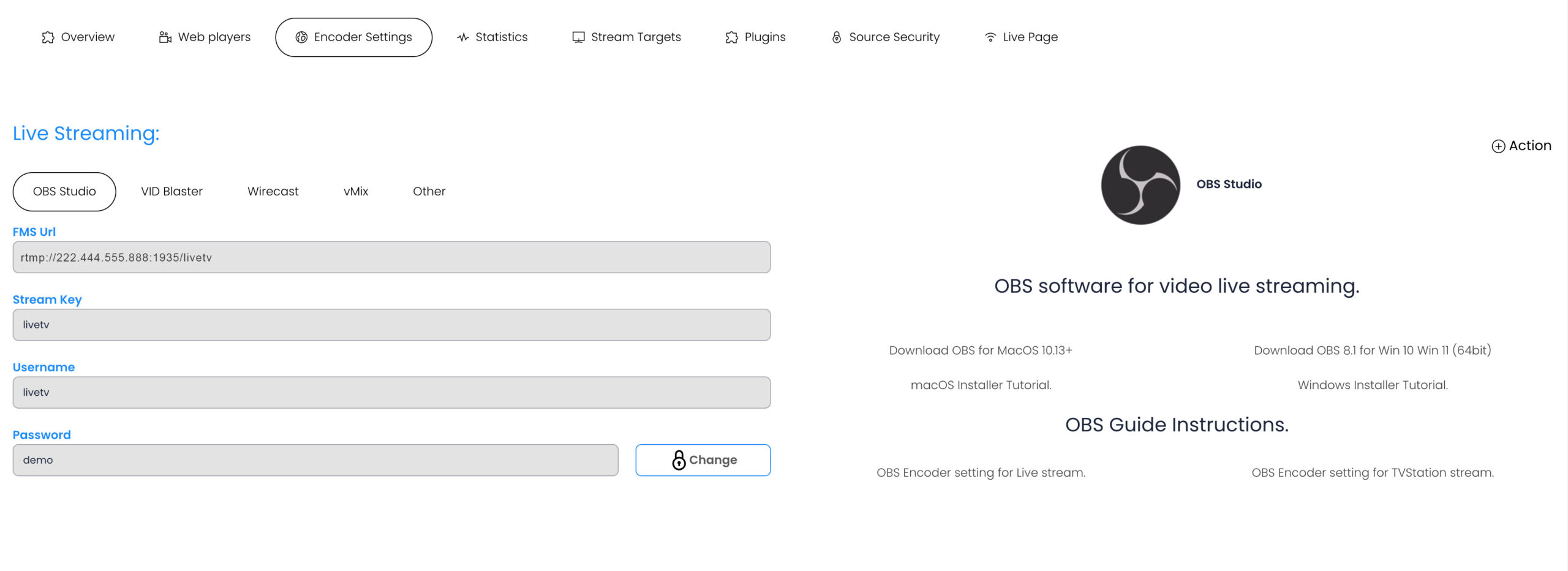Click the FMS Url input field
This screenshot has width=1568, height=571.
coord(391,257)
